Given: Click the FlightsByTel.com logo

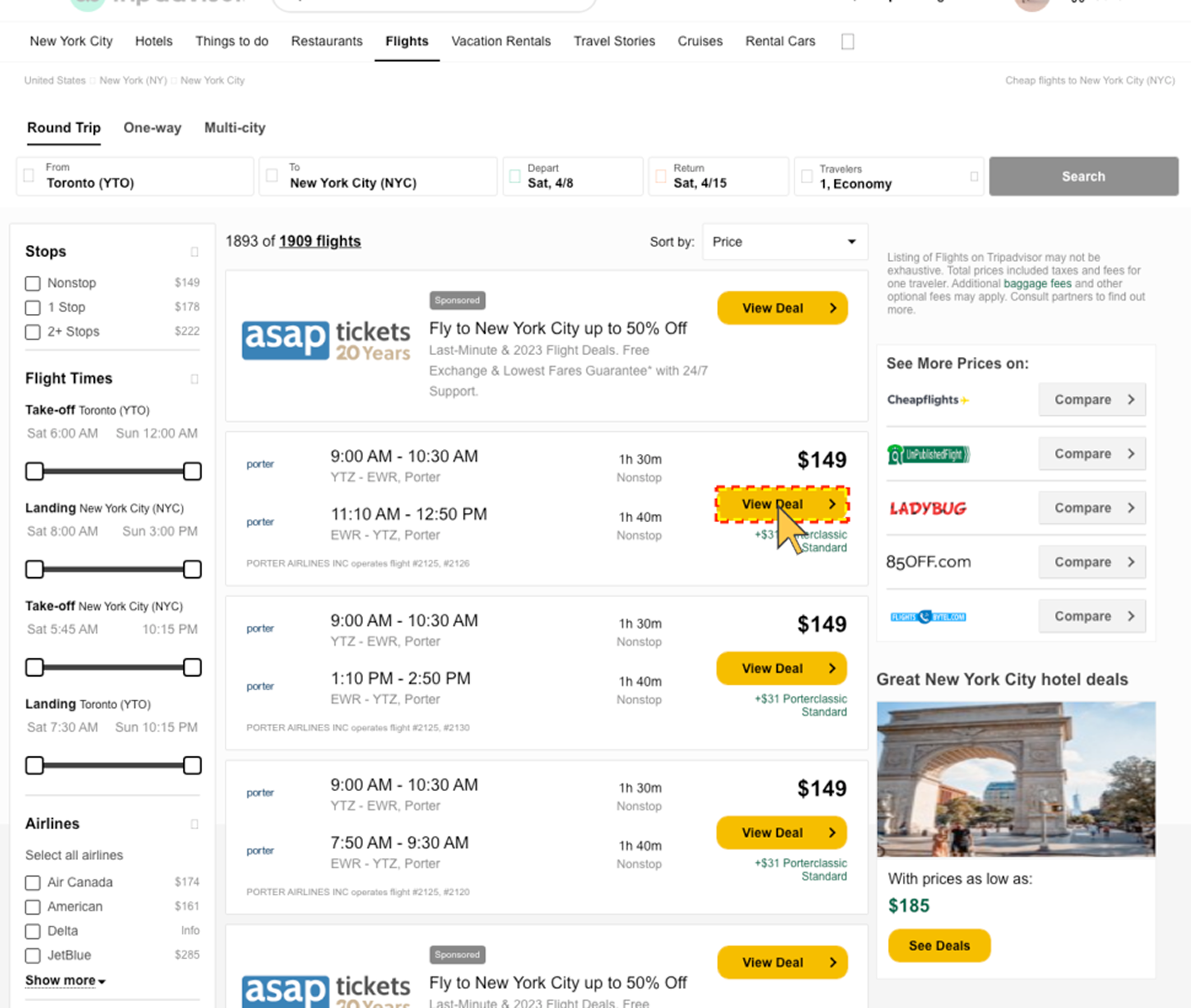Looking at the screenshot, I should (928, 616).
